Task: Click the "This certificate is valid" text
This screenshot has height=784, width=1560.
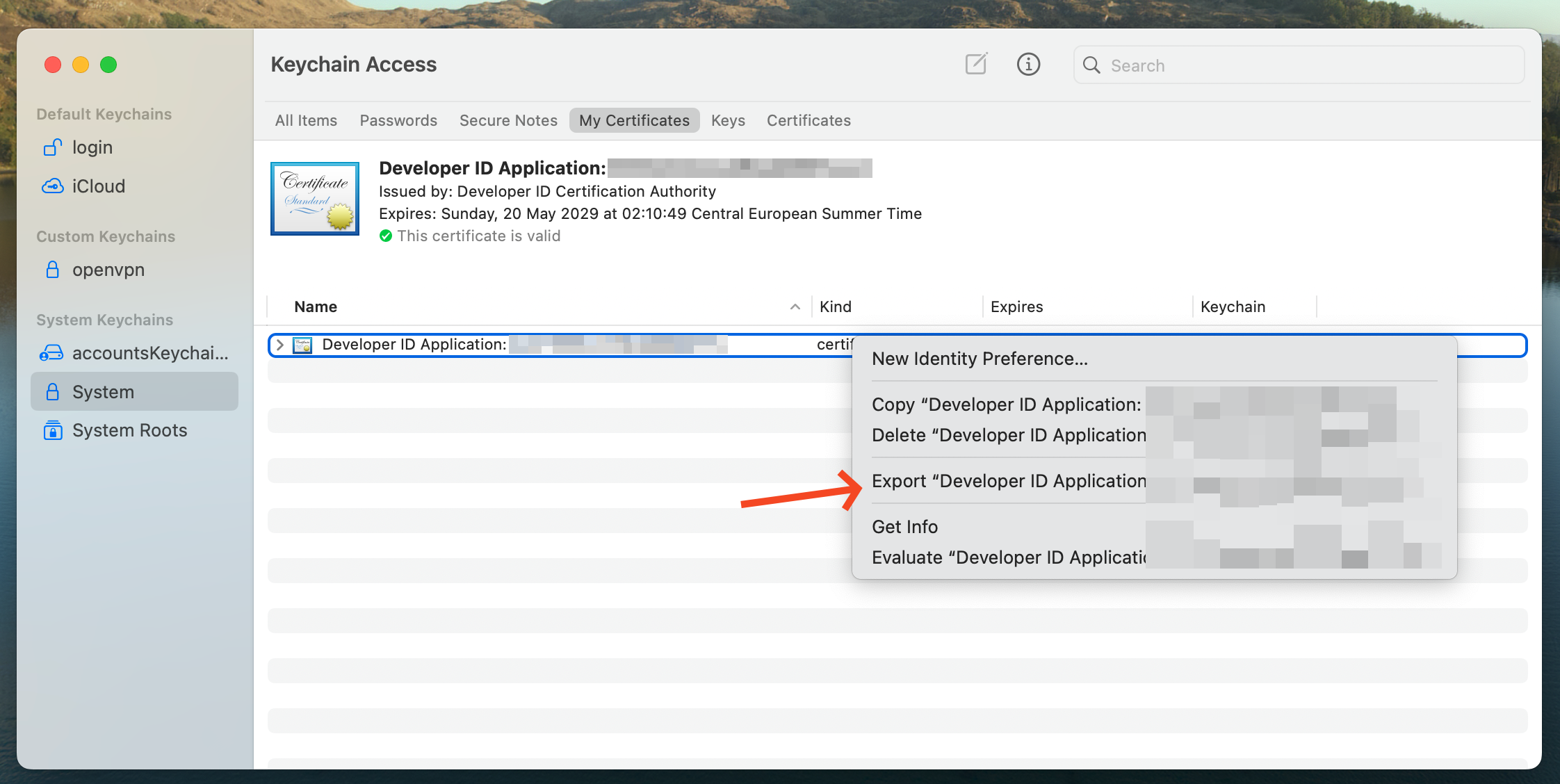Action: coord(479,236)
